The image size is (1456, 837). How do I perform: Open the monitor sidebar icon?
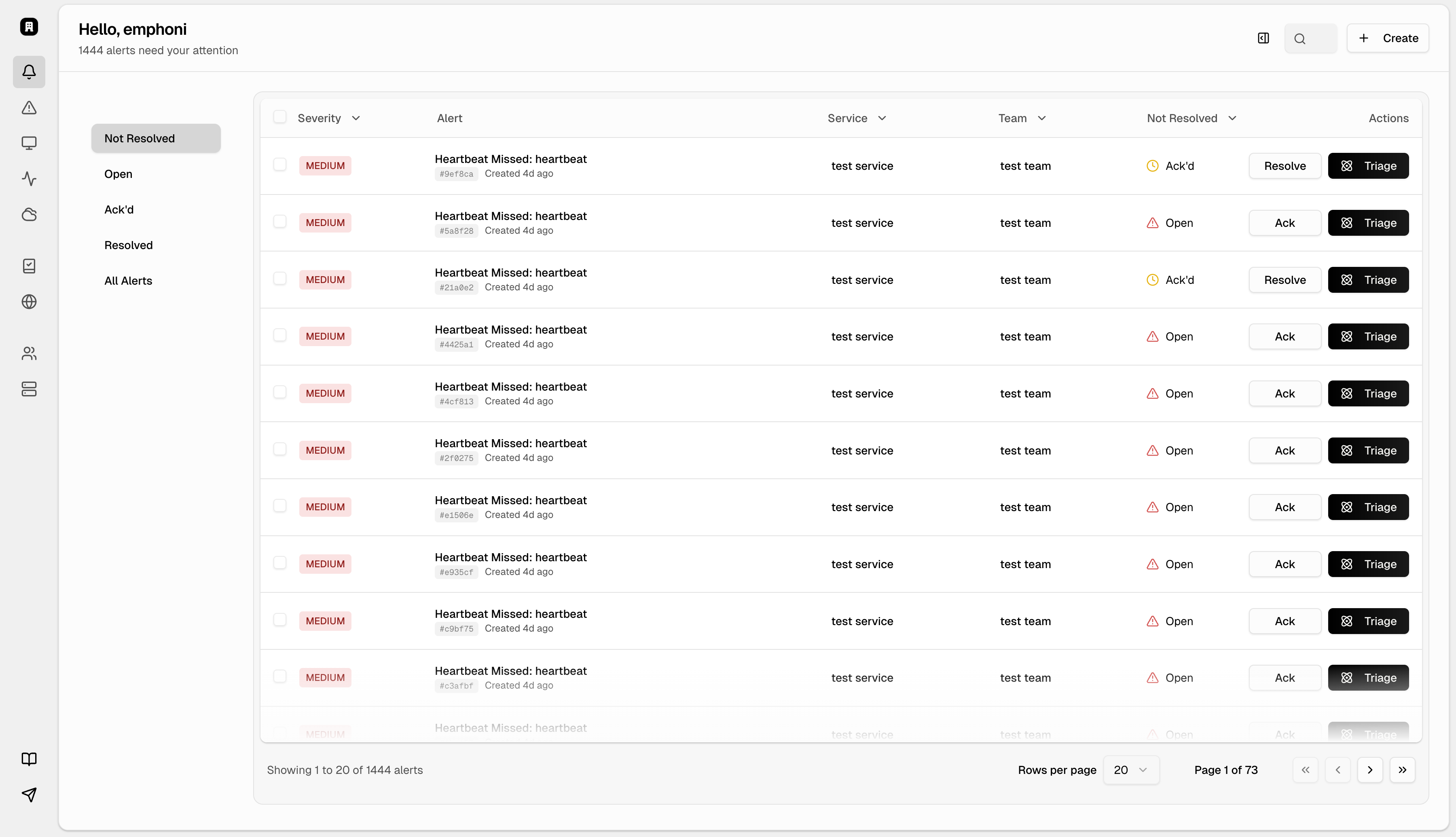click(x=29, y=143)
